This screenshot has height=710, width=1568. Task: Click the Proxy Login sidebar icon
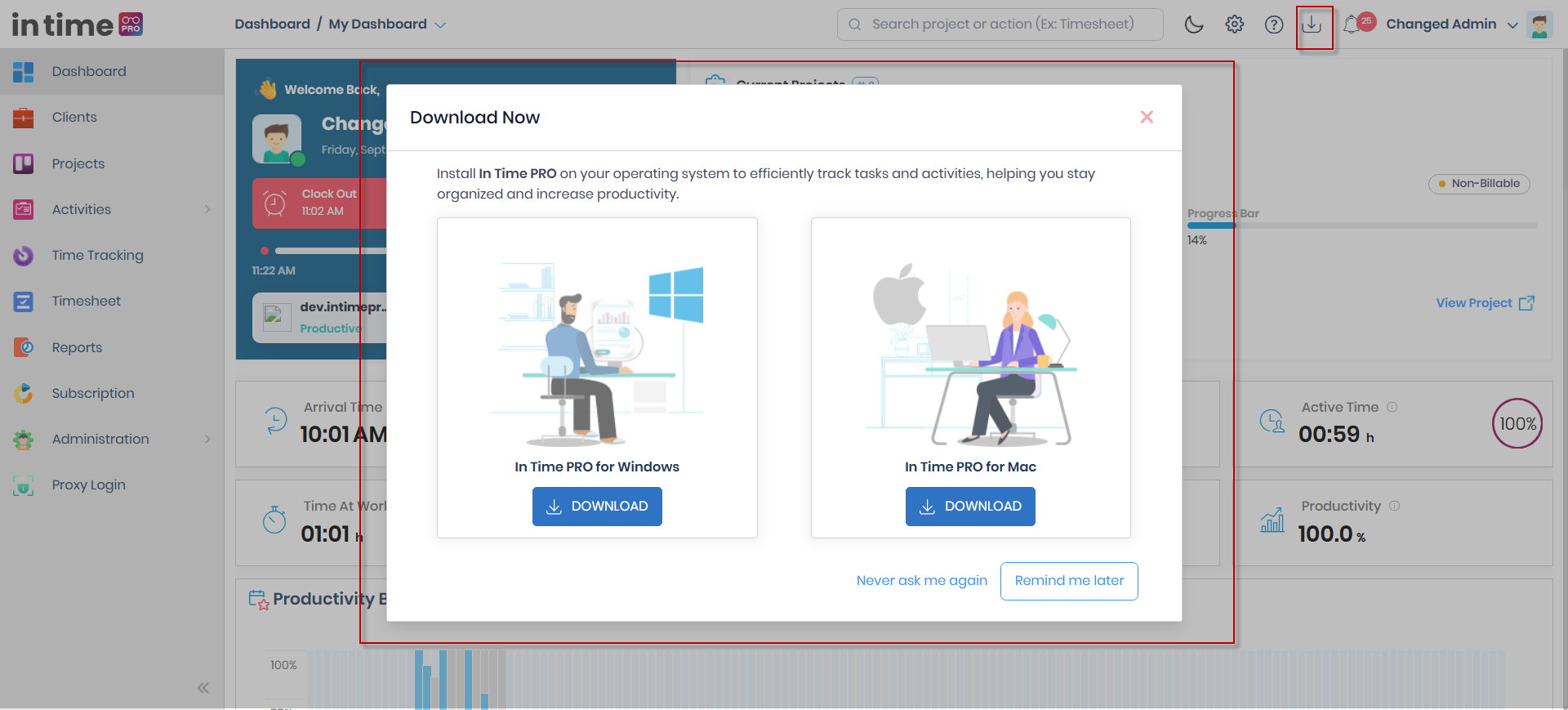click(24, 485)
